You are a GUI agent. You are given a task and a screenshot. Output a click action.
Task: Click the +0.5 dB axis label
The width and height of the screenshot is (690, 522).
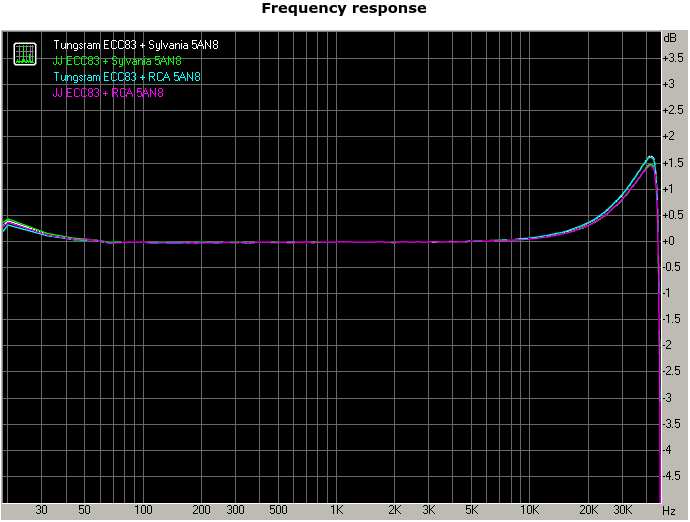(673, 214)
